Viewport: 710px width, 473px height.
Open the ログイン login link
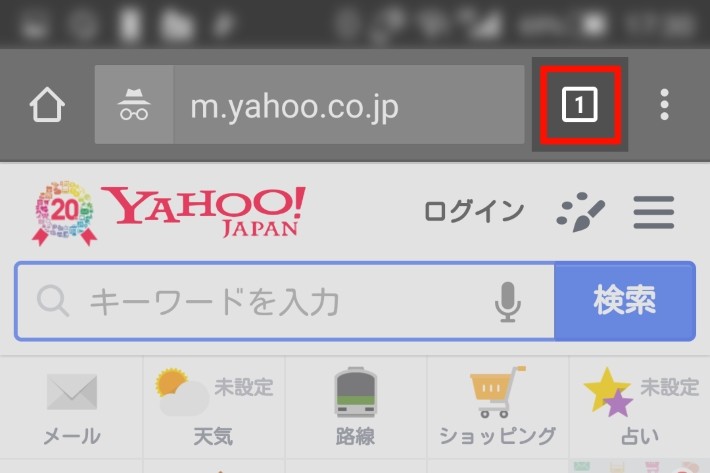coord(474,211)
